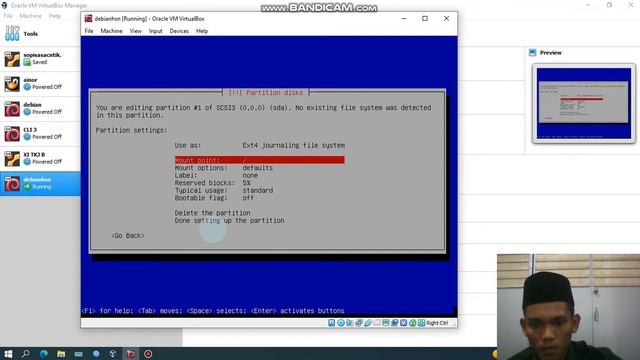Image resolution: width=640 pixels, height=360 pixels.
Task: Select 'Reserved blocks:' 5% row
Action: coord(213,183)
